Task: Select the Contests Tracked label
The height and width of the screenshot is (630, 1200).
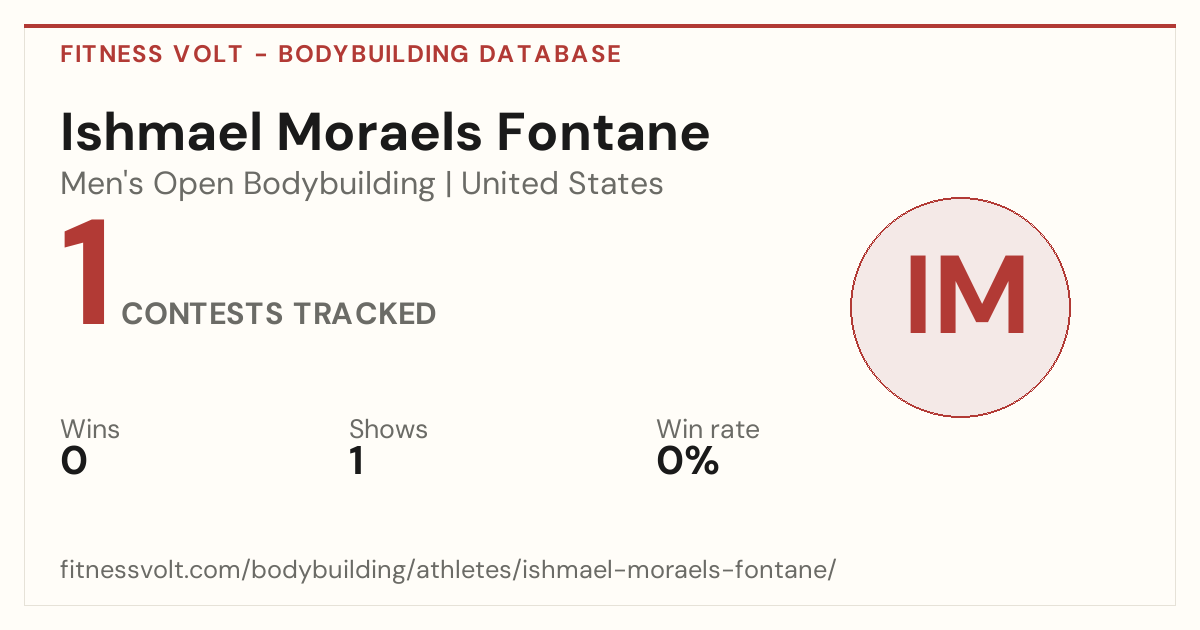Action: pyautogui.click(x=279, y=314)
